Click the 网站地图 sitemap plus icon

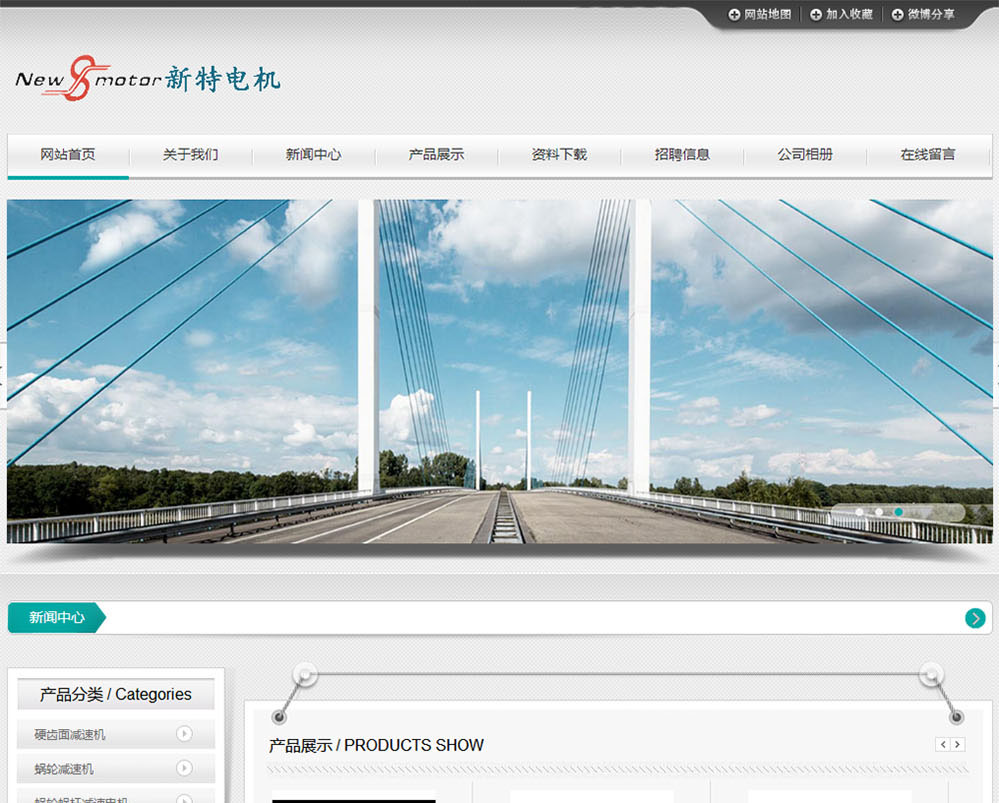[735, 15]
